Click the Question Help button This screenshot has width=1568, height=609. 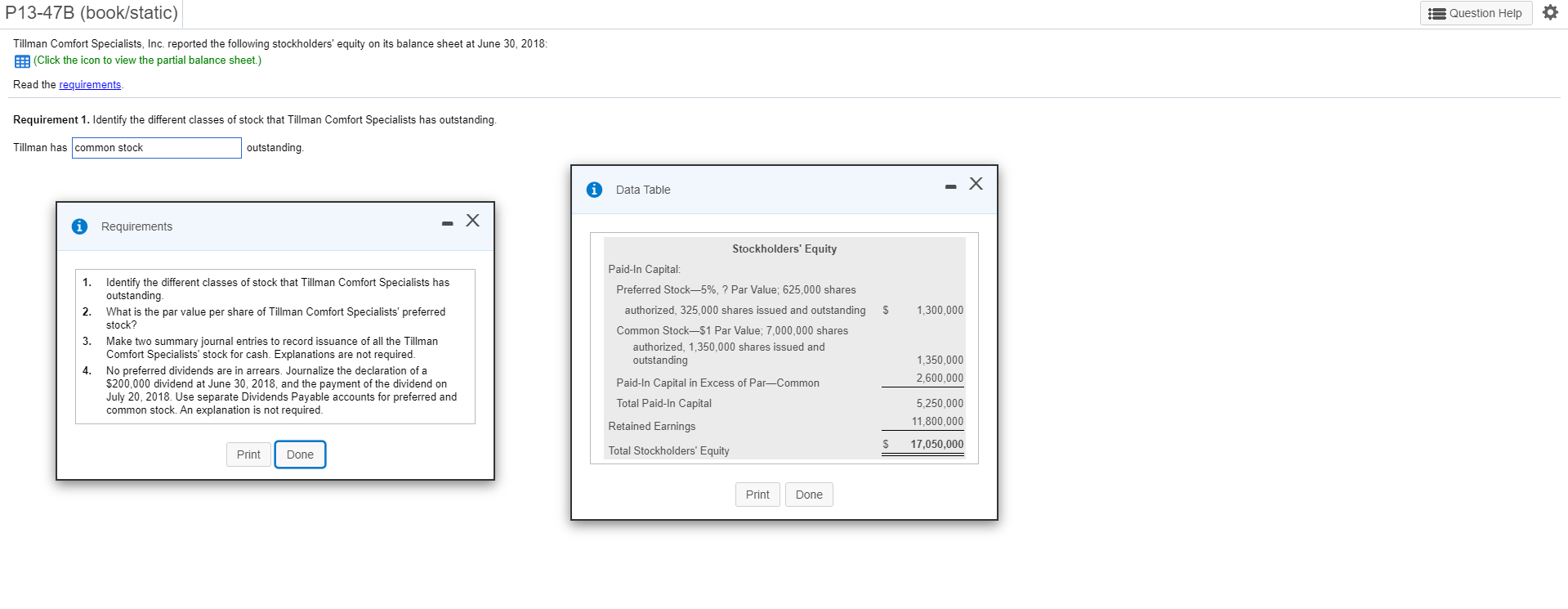(1476, 13)
